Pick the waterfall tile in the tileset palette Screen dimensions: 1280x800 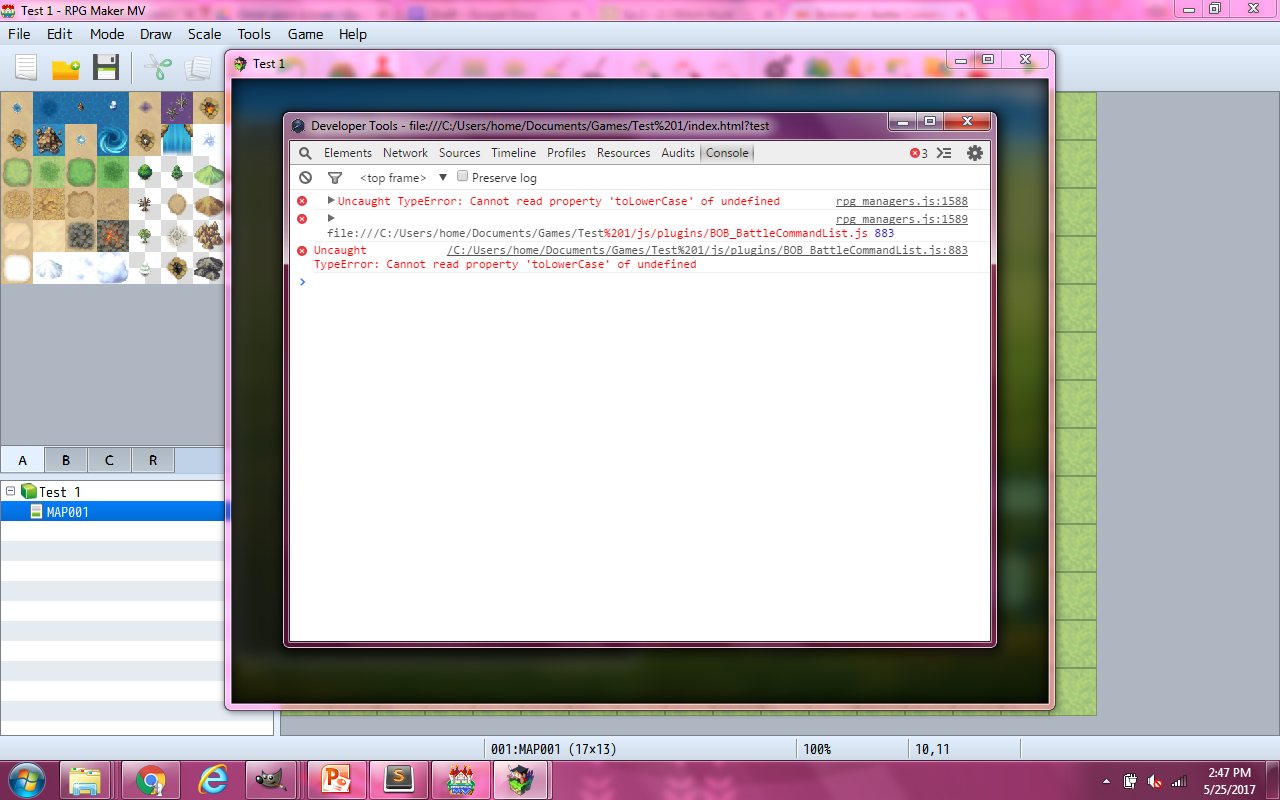[x=177, y=140]
